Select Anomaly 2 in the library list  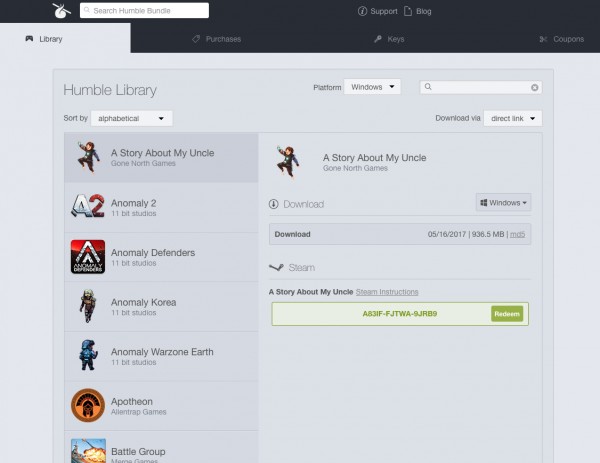[x=161, y=207]
